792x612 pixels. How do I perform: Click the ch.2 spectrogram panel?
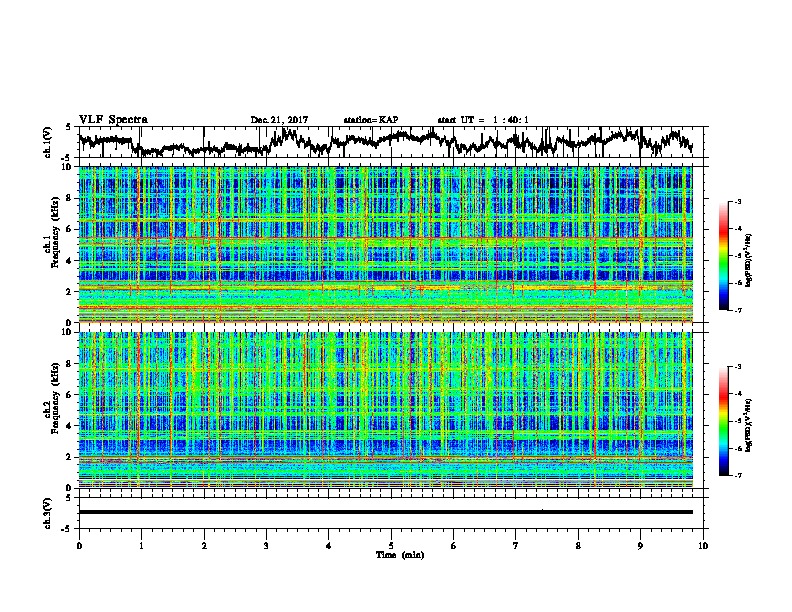(x=385, y=410)
